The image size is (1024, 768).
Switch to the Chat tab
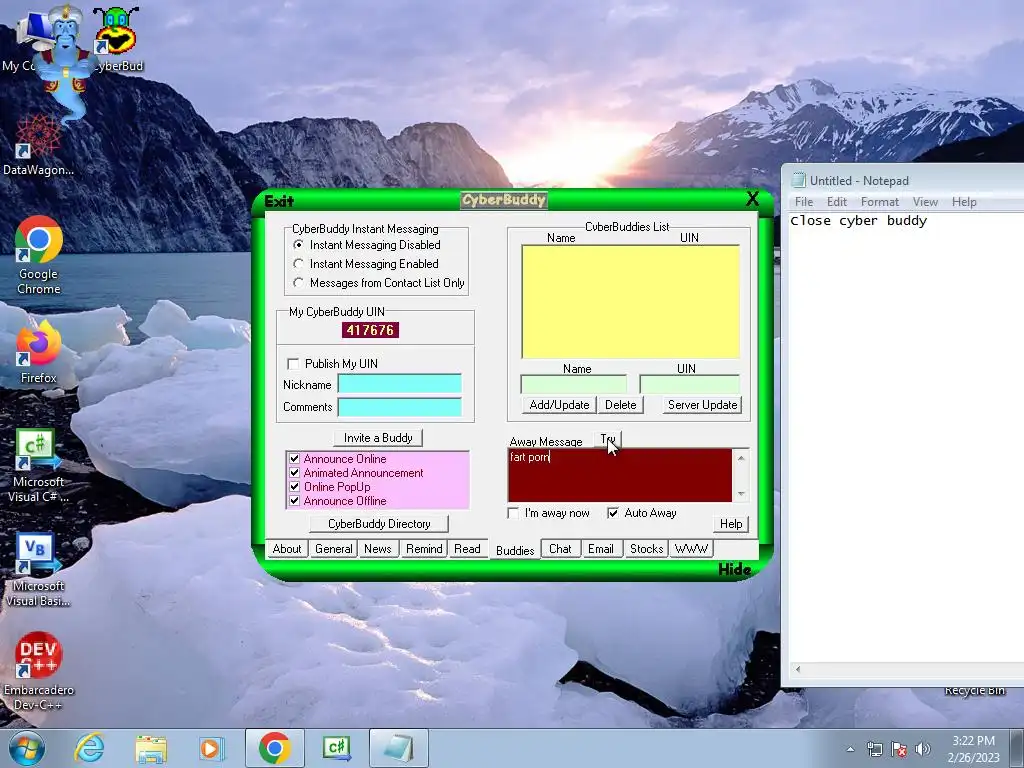coord(560,549)
